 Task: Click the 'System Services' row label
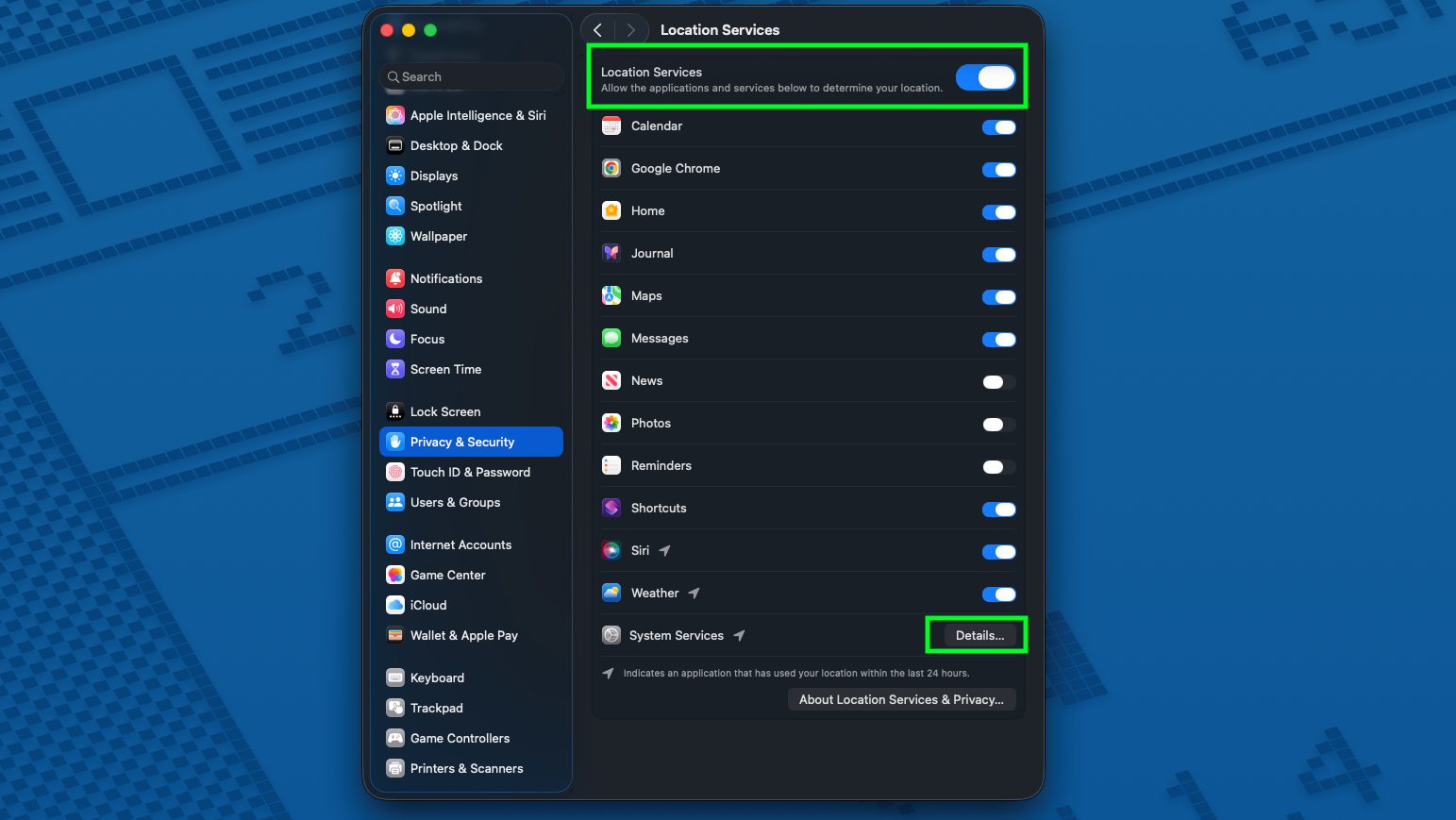tap(677, 635)
